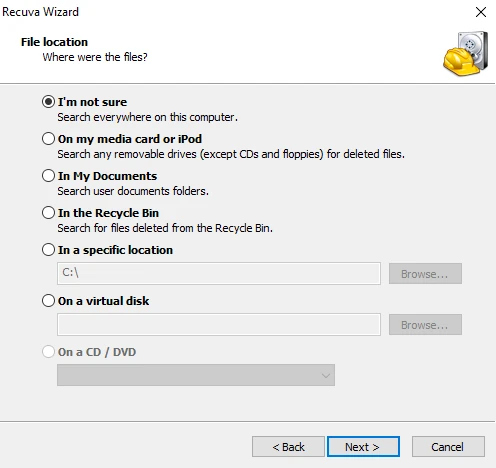Screen dimensions: 496x468
Task: Select "In My Documents" radio button
Action: pyautogui.click(x=48, y=176)
